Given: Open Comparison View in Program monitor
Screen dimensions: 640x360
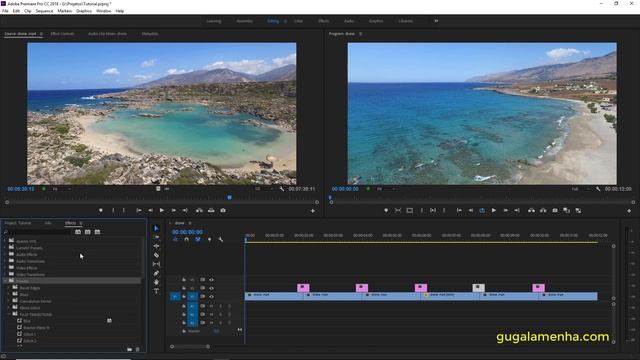Looking at the screenshot, I should pos(567,211).
